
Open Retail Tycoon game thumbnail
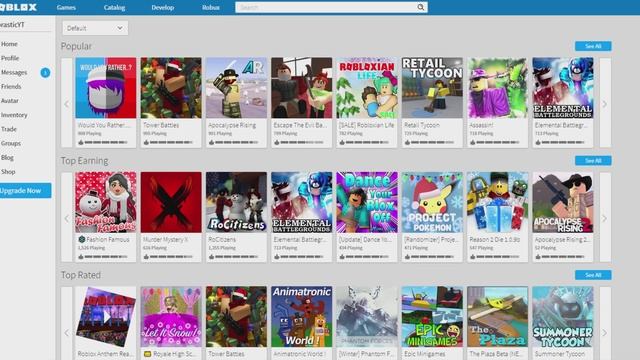432,88
